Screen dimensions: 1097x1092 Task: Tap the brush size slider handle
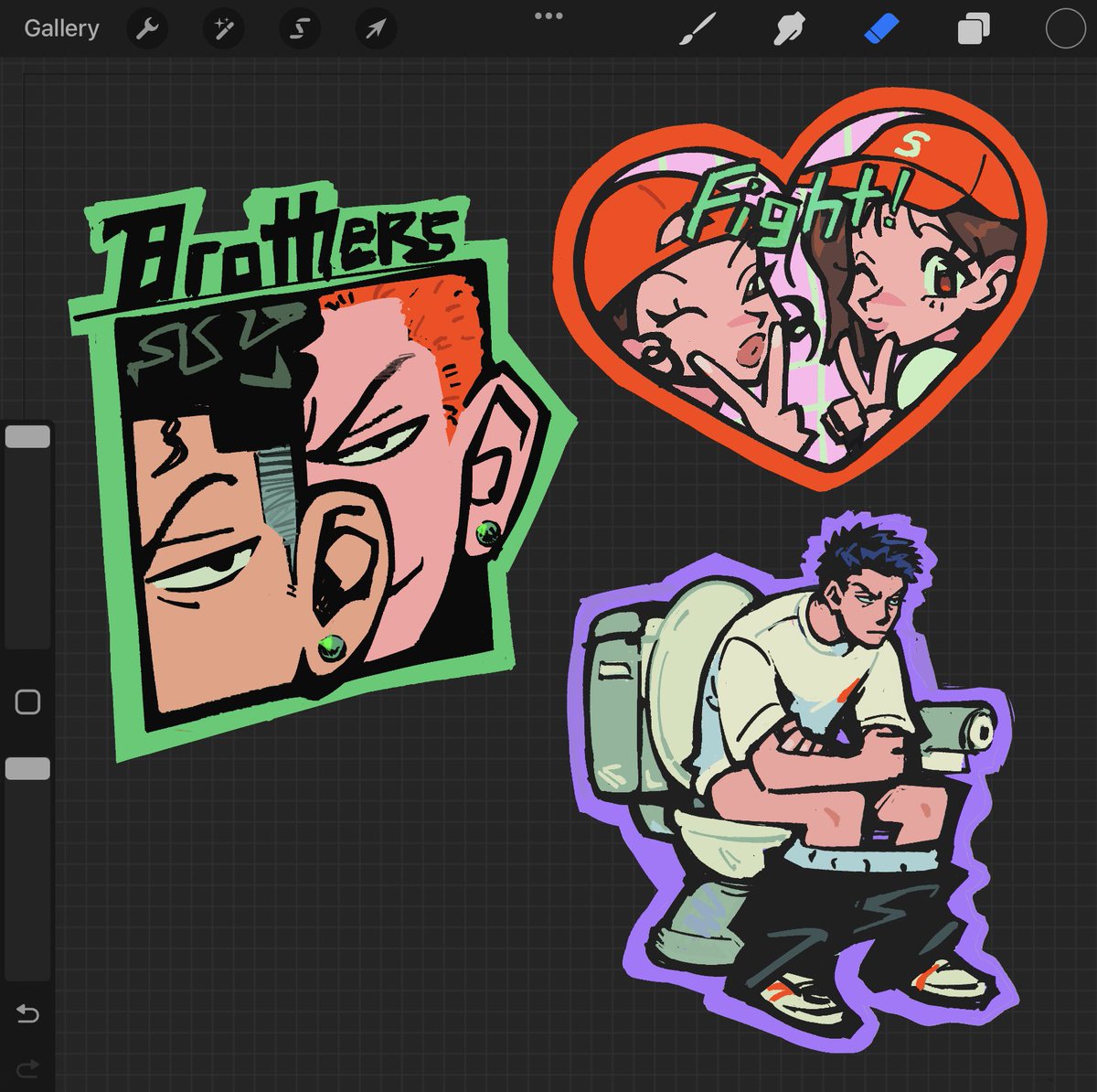pos(27,436)
